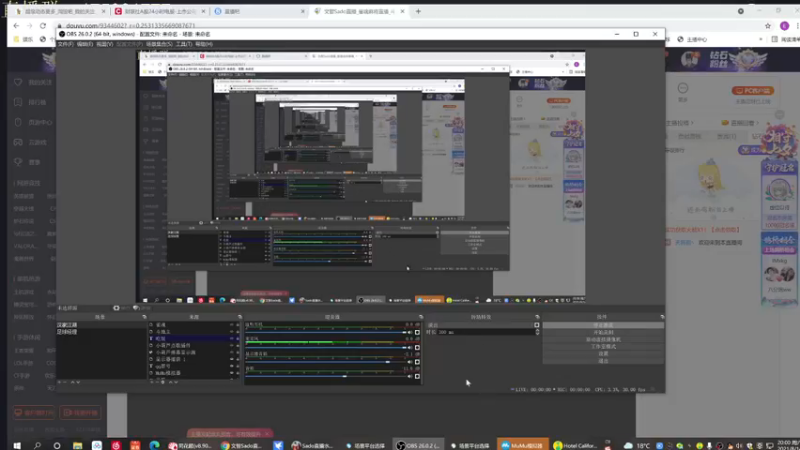Open OBS 设置 settings button
This screenshot has width=800, height=450.
603,354
